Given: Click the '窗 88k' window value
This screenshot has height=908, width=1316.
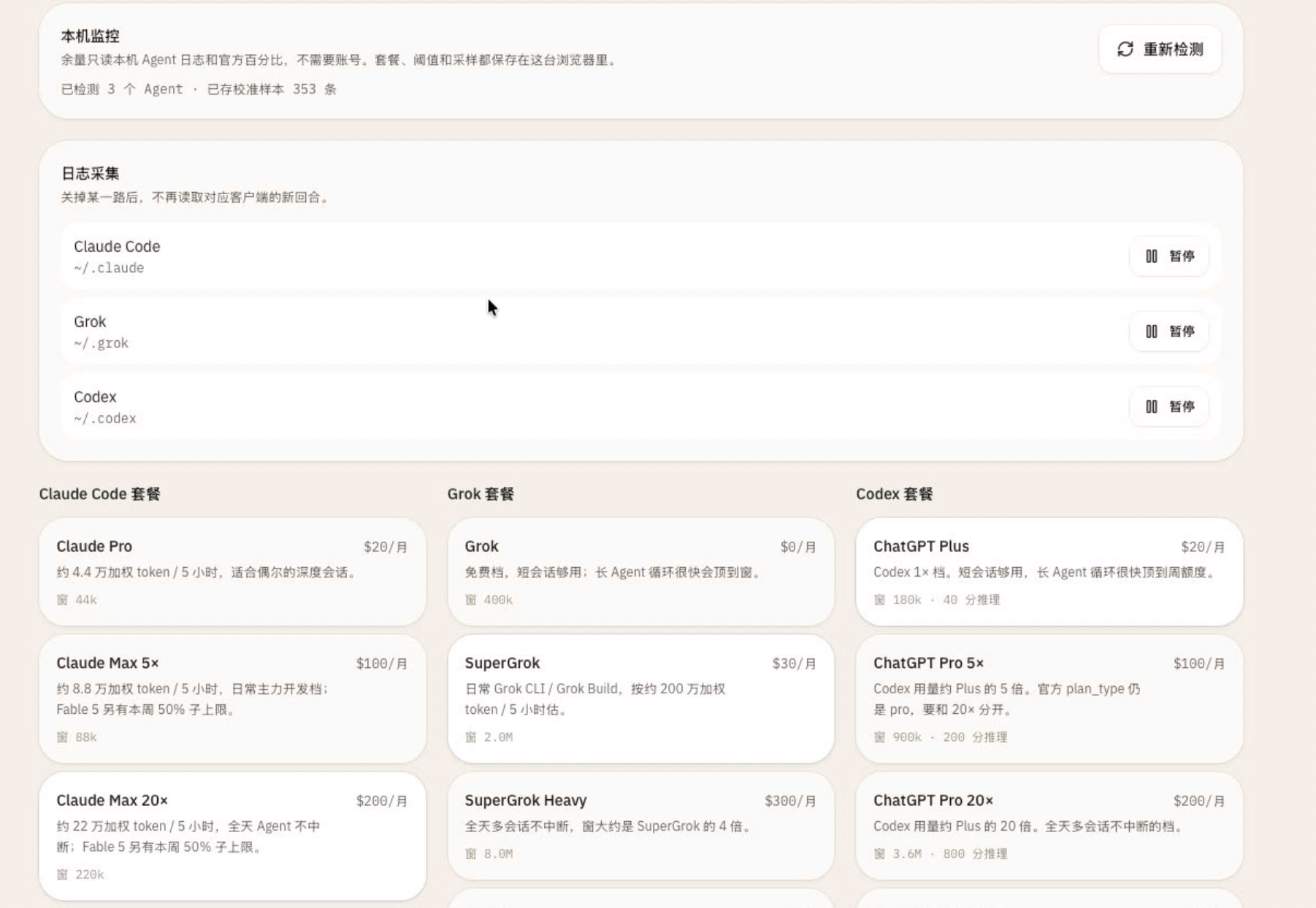Looking at the screenshot, I should click(77, 736).
